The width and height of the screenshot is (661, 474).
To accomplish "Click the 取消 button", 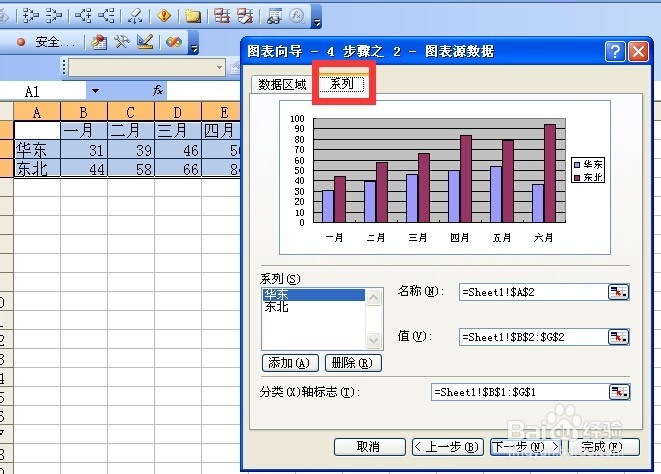I will coord(369,447).
